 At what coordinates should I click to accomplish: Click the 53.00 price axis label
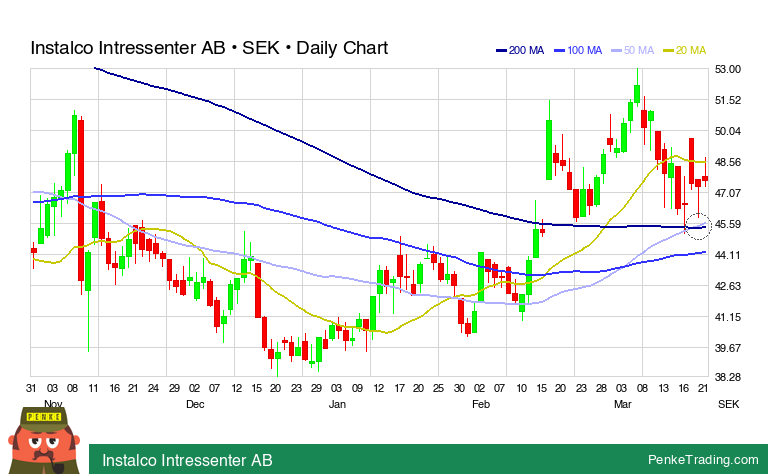728,70
